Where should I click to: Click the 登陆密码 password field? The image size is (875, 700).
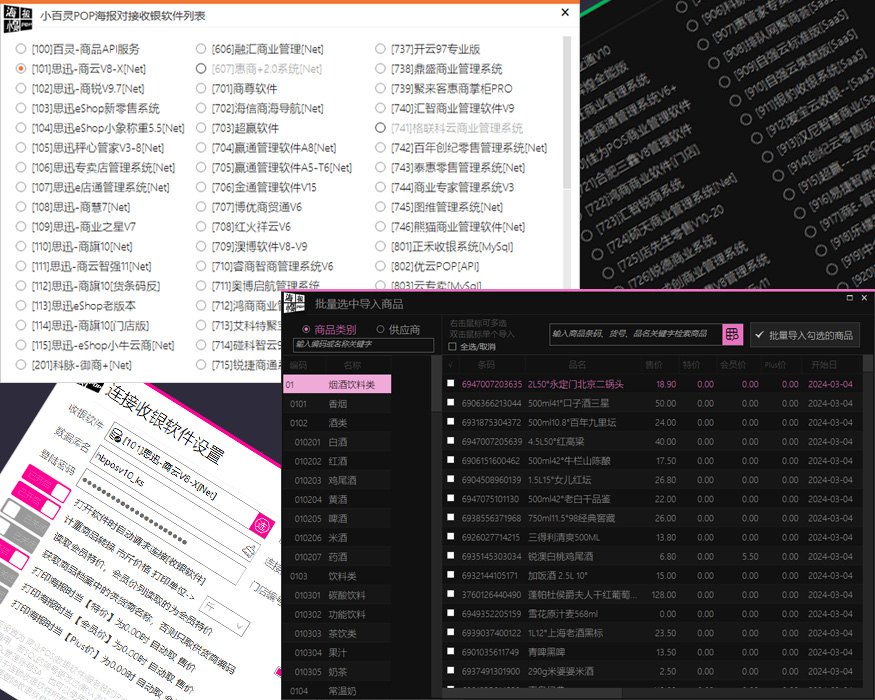click(162, 528)
